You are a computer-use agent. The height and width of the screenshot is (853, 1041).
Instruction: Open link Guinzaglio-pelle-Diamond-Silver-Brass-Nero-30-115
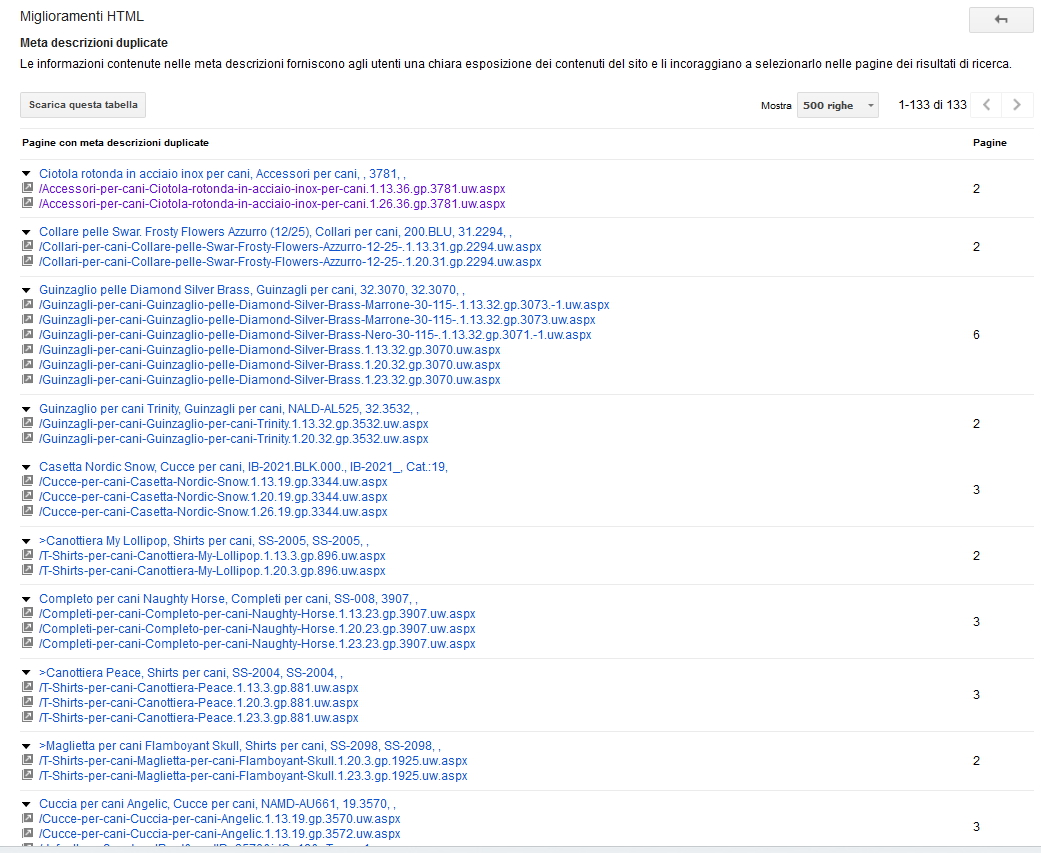(x=315, y=335)
